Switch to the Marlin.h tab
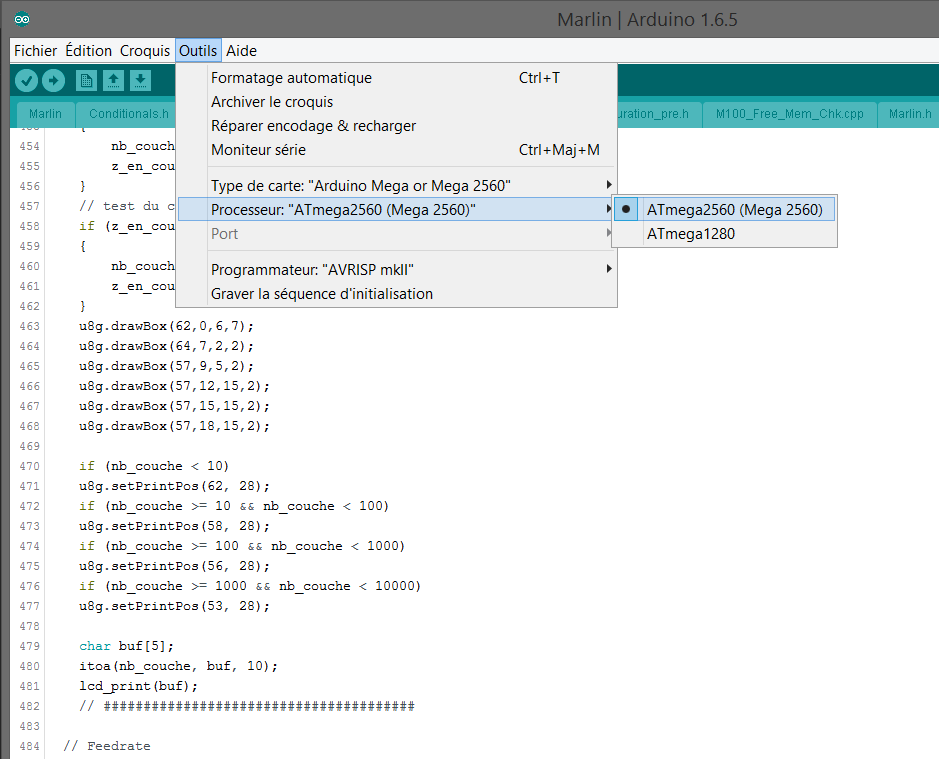This screenshot has height=759, width=939. click(x=909, y=114)
